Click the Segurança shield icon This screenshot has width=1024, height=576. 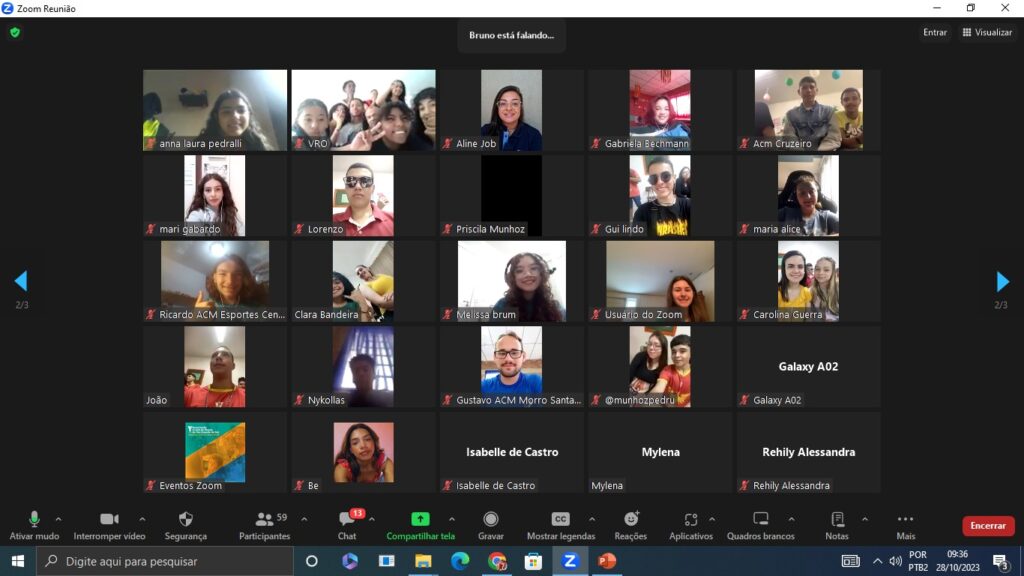coord(185,520)
